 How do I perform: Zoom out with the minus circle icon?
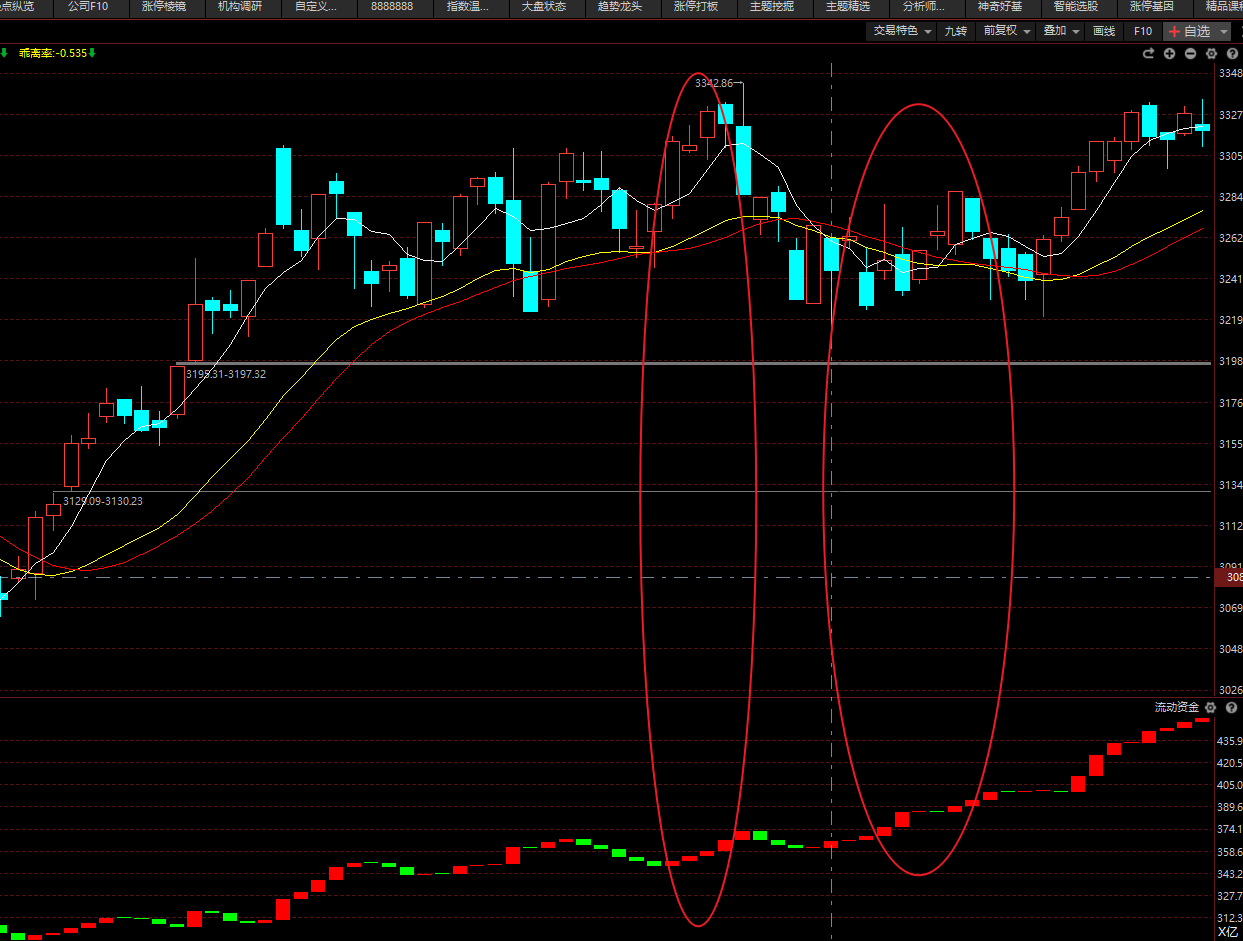coord(1190,53)
